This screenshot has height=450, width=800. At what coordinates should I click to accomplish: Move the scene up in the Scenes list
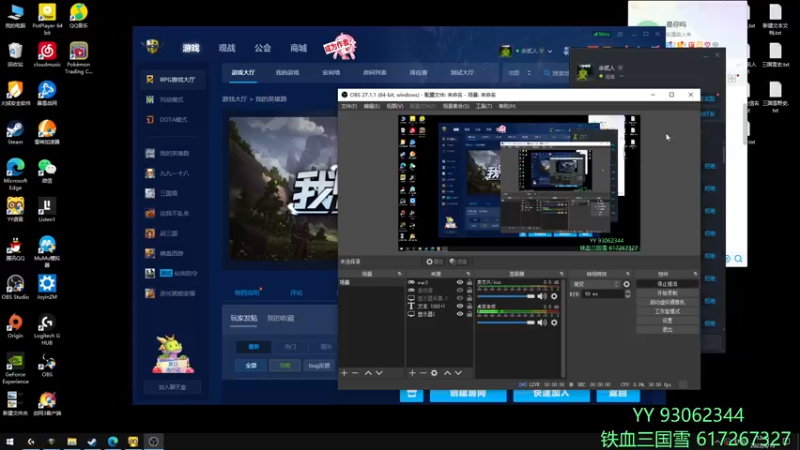pos(368,373)
